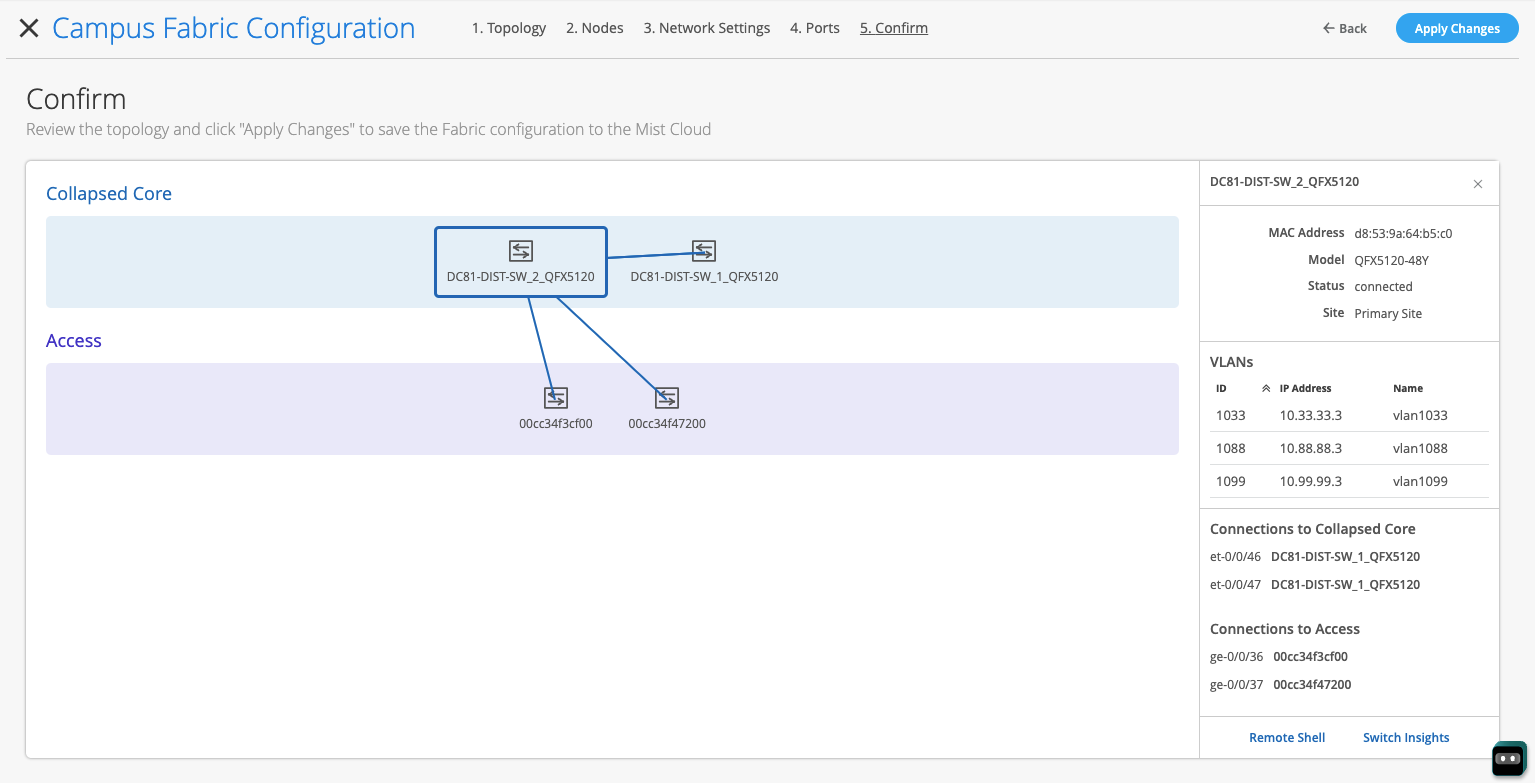Click the 00cc34f47200 access switch icon

667,398
